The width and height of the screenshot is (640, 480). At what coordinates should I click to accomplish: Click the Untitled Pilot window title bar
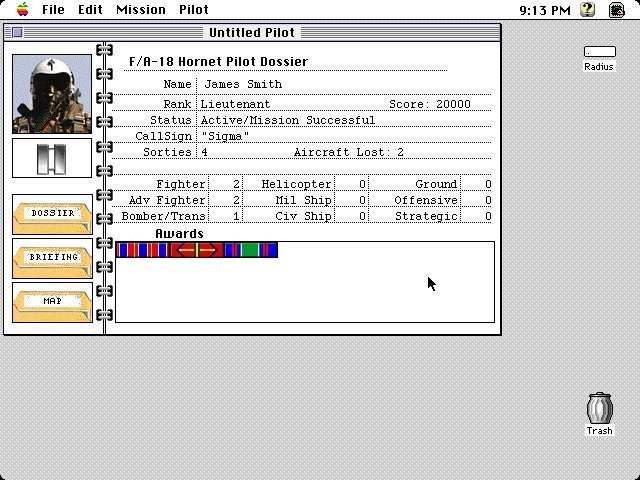(x=252, y=33)
